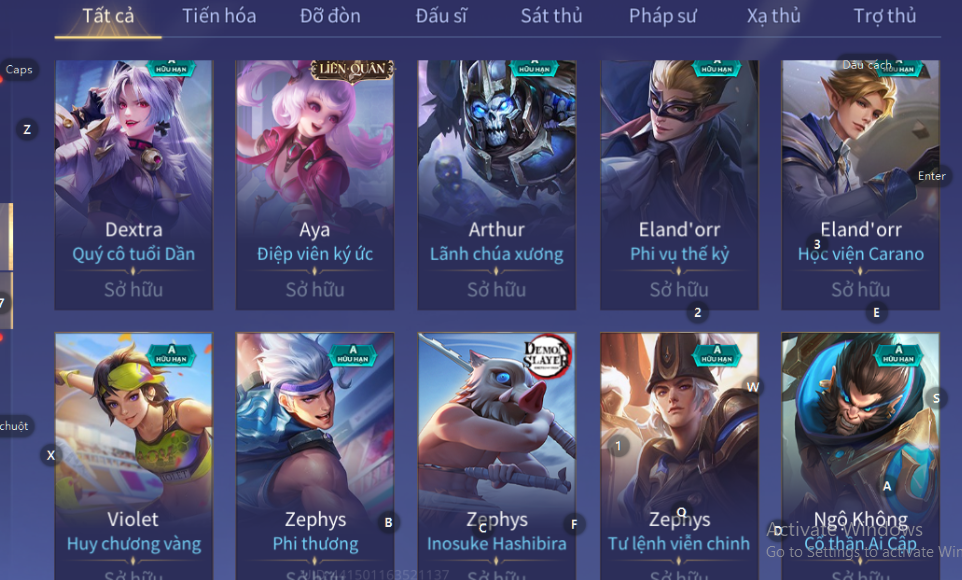Tap the Z key overlay button
Image resolution: width=962 pixels, height=580 pixels.
point(27,130)
